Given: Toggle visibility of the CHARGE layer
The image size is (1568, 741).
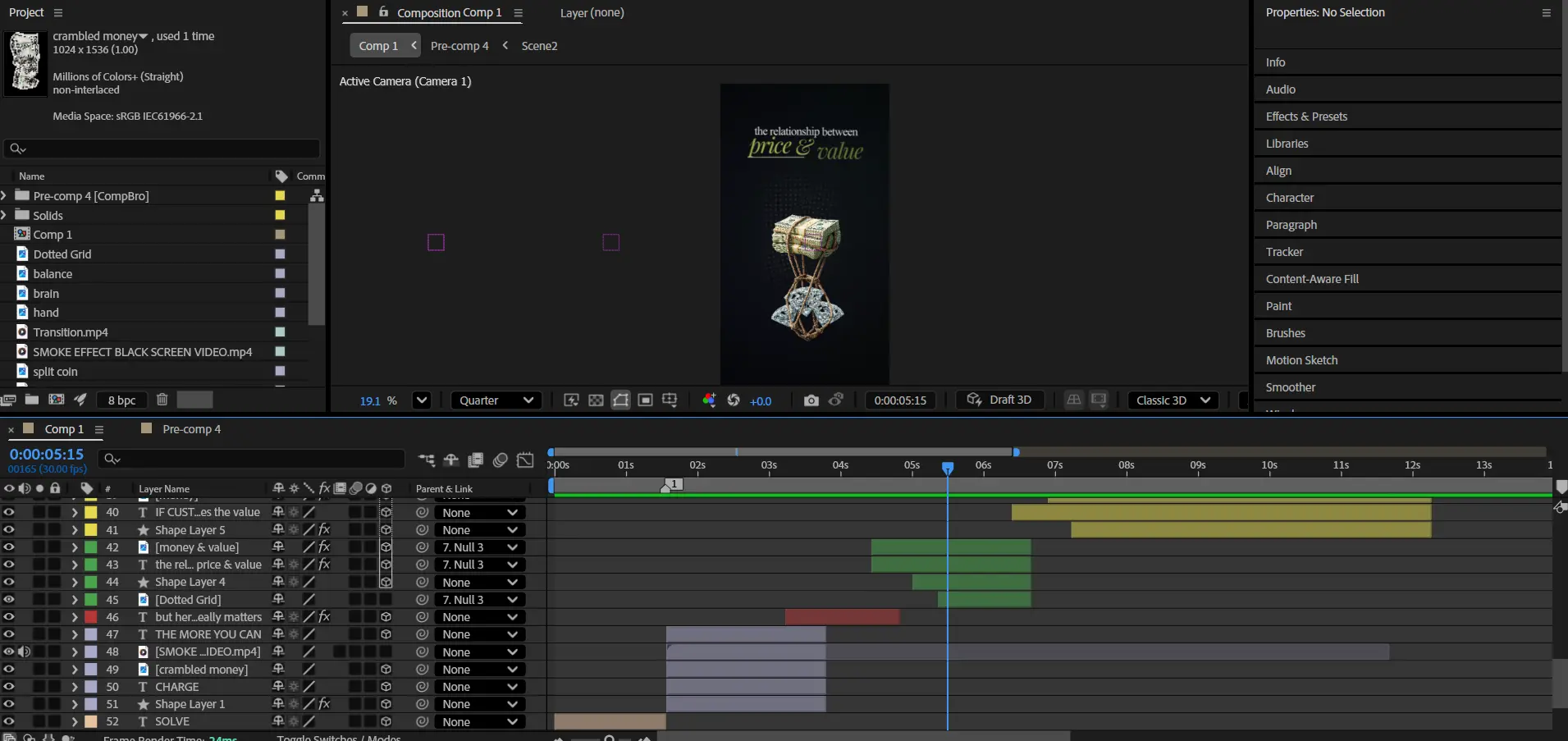Looking at the screenshot, I should click(9, 687).
